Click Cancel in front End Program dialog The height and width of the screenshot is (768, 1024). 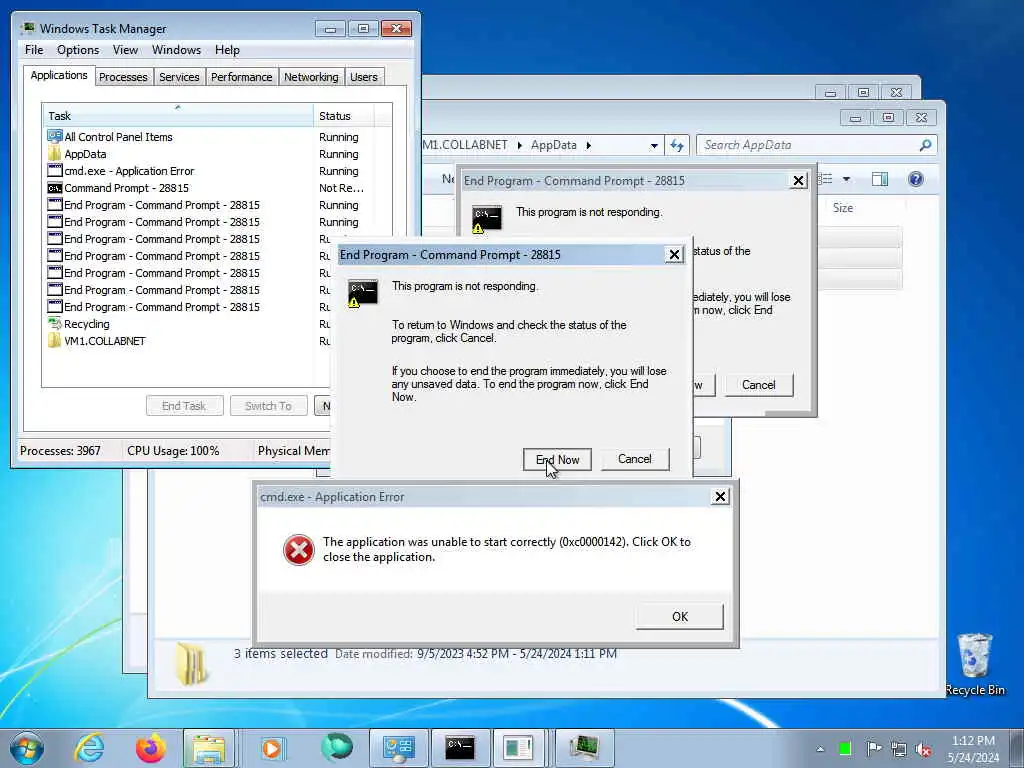635,459
